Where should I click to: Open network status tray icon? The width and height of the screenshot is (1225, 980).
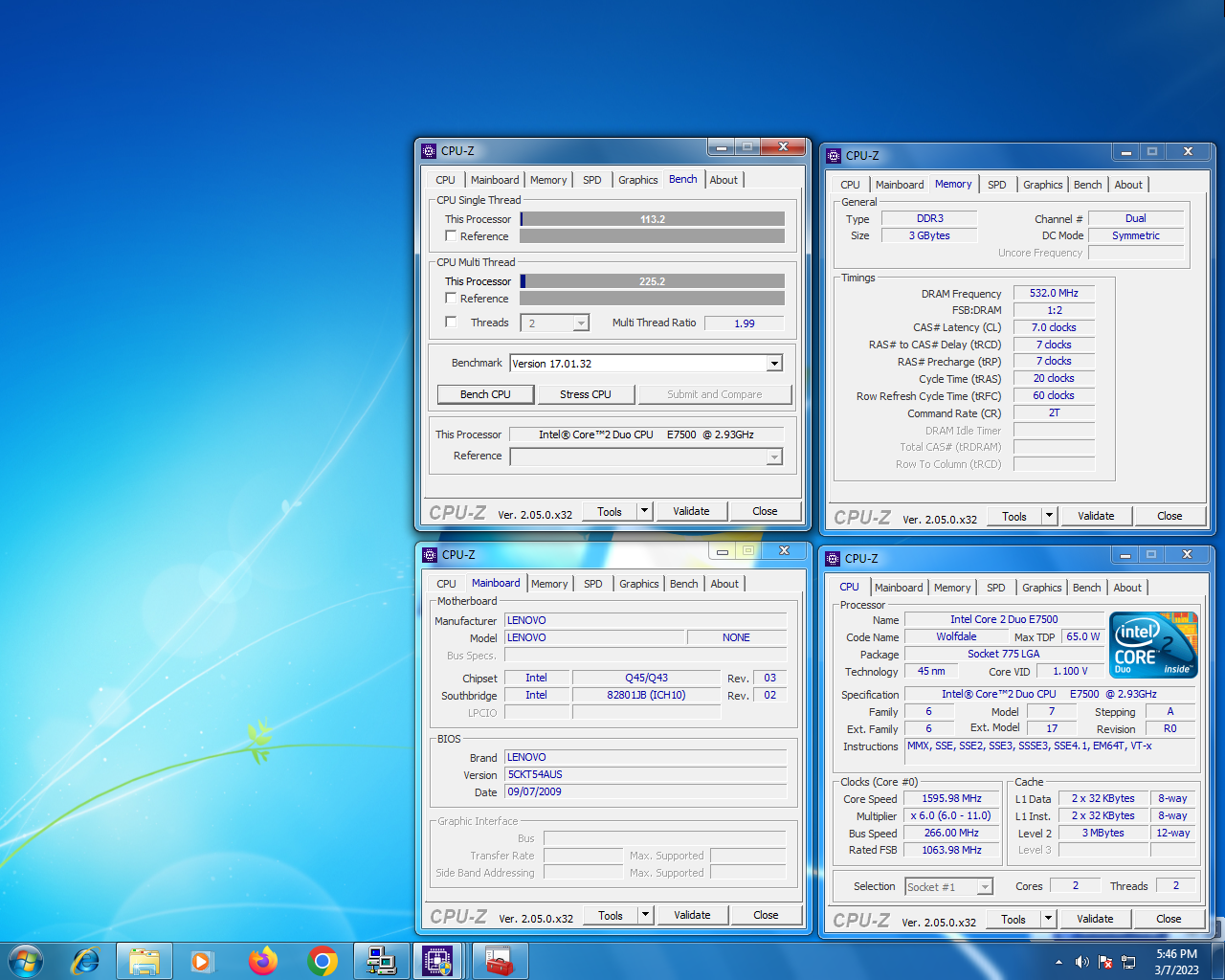(x=1128, y=962)
